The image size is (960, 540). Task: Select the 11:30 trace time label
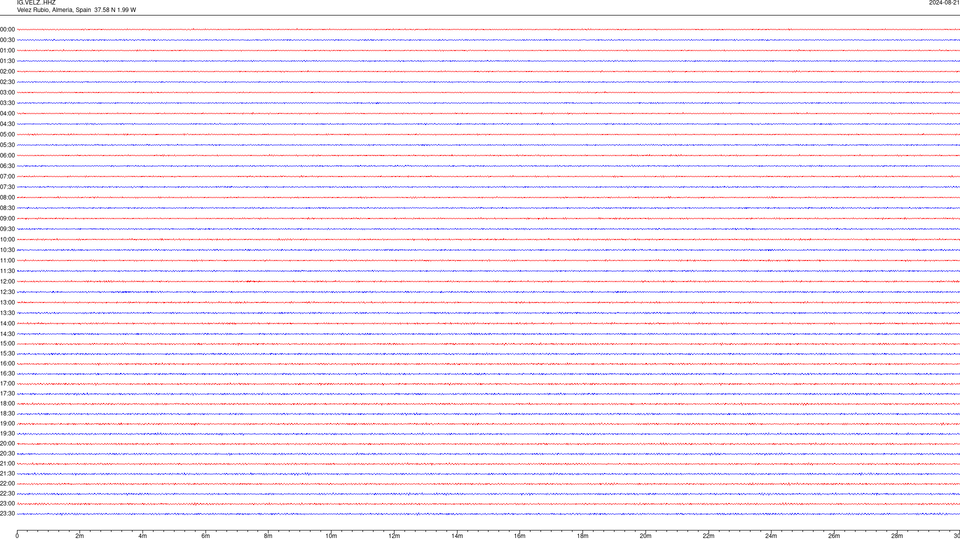[x=7, y=271]
